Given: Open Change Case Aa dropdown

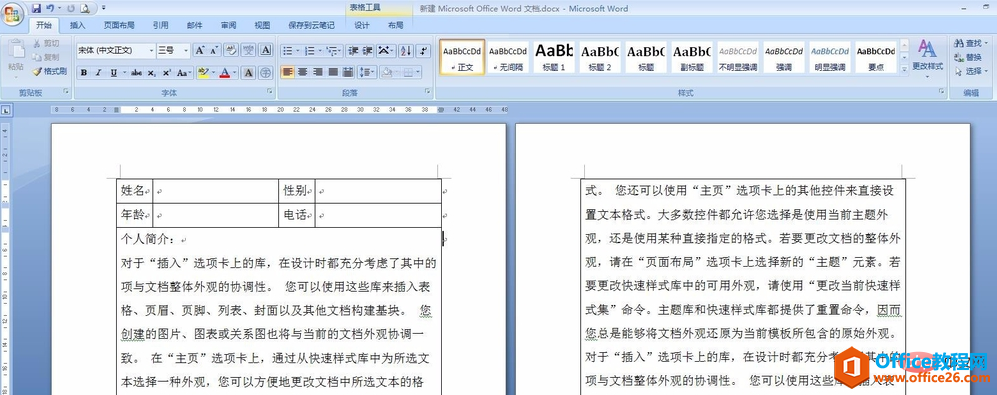Looking at the screenshot, I should [x=183, y=73].
